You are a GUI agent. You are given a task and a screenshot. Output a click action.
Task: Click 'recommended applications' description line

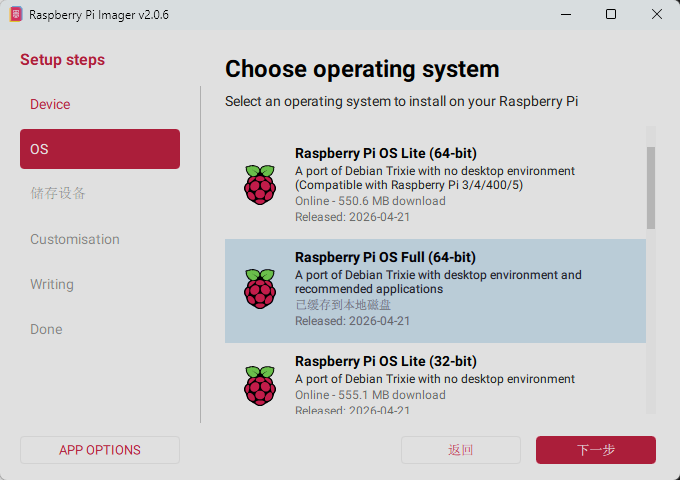coord(369,289)
